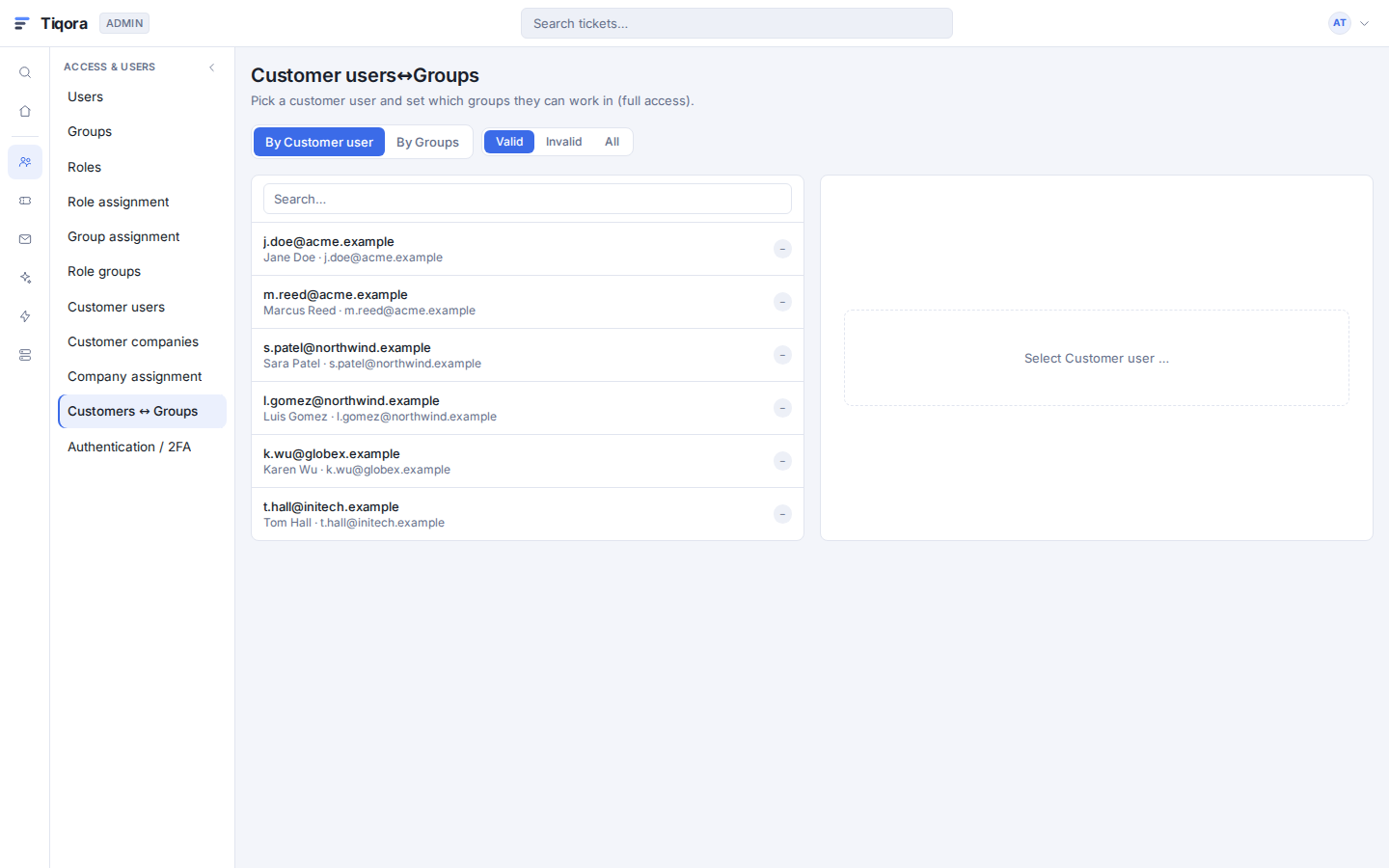Open Customer companies page
The width and height of the screenshot is (1389, 868).
click(x=142, y=341)
